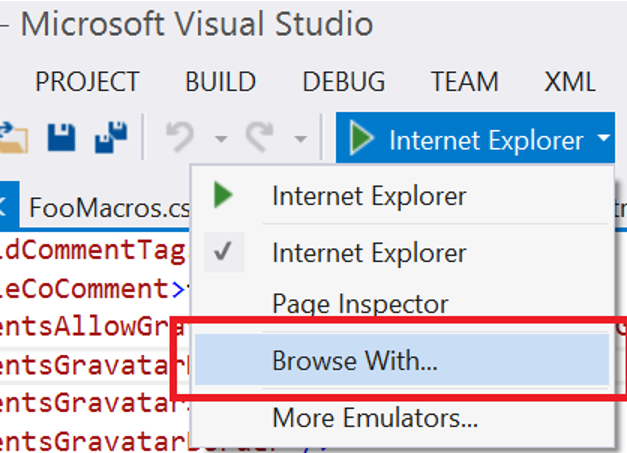The width and height of the screenshot is (627, 453).
Task: Expand the Redo history dropdown arrow
Action: (301, 139)
